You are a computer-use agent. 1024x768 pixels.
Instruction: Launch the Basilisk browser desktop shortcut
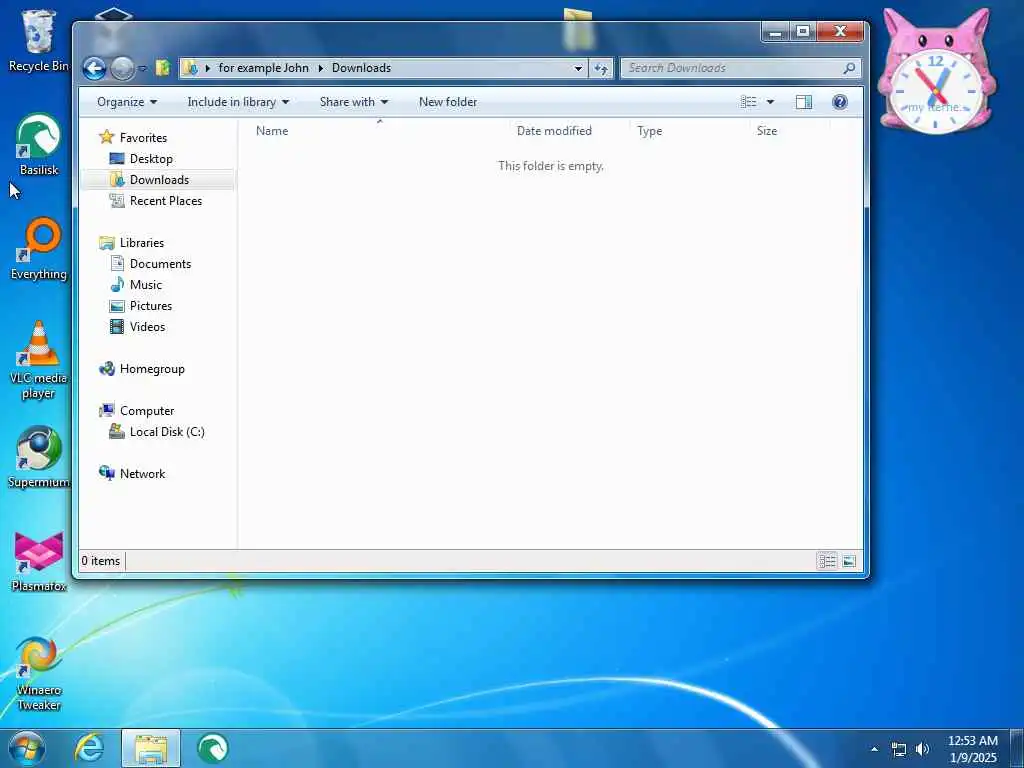click(x=39, y=144)
